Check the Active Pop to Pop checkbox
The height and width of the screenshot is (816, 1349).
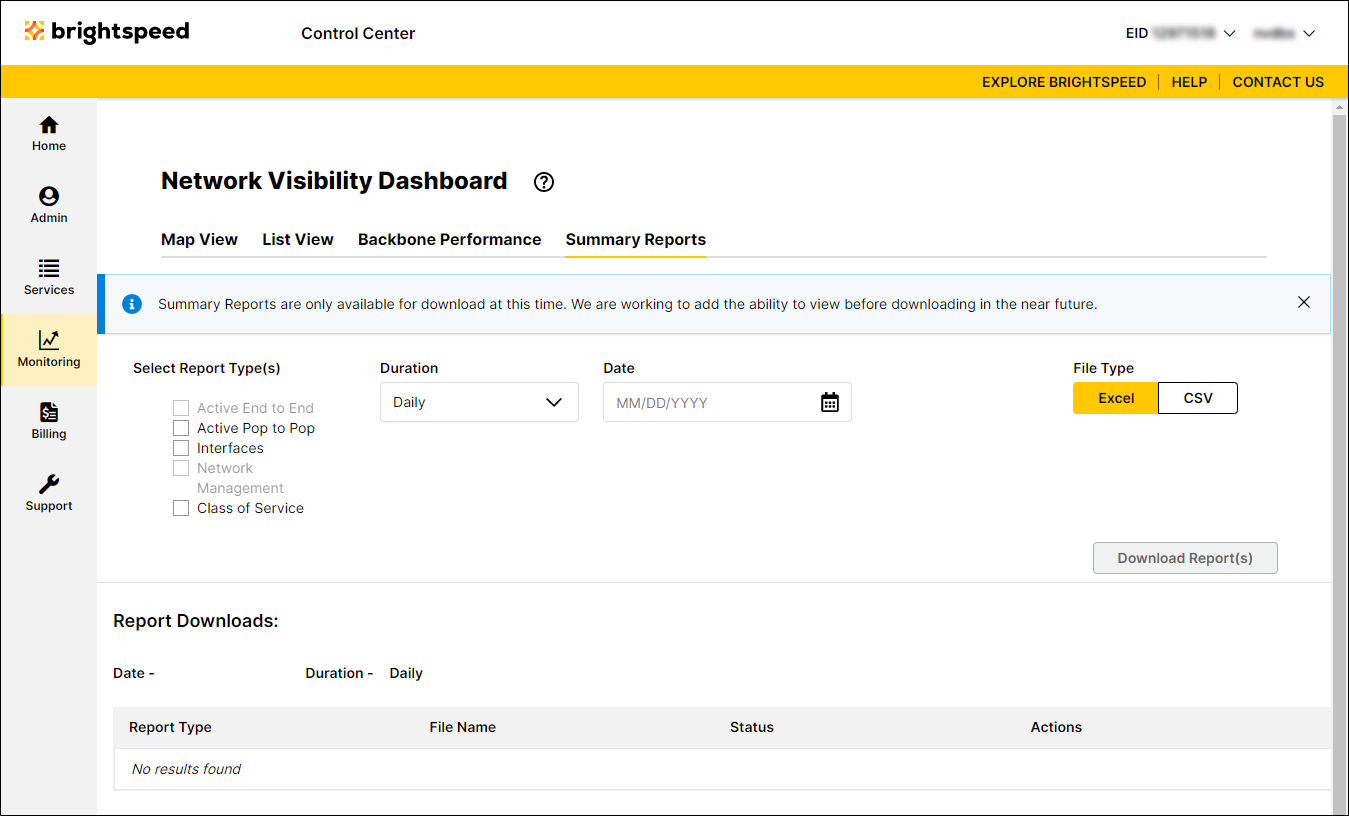click(181, 428)
